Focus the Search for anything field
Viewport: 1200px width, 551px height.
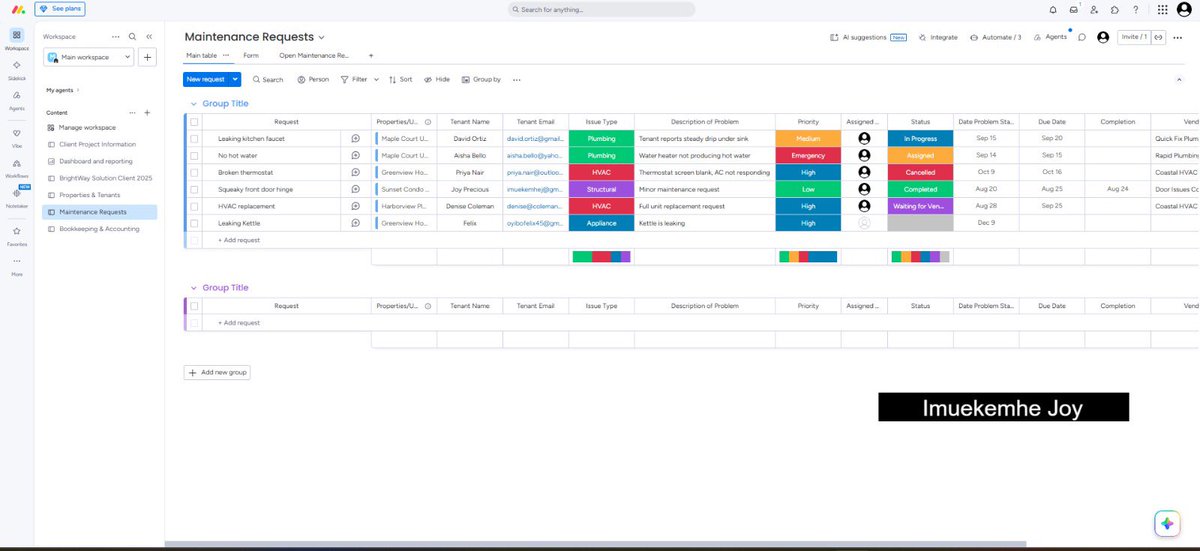coord(601,9)
